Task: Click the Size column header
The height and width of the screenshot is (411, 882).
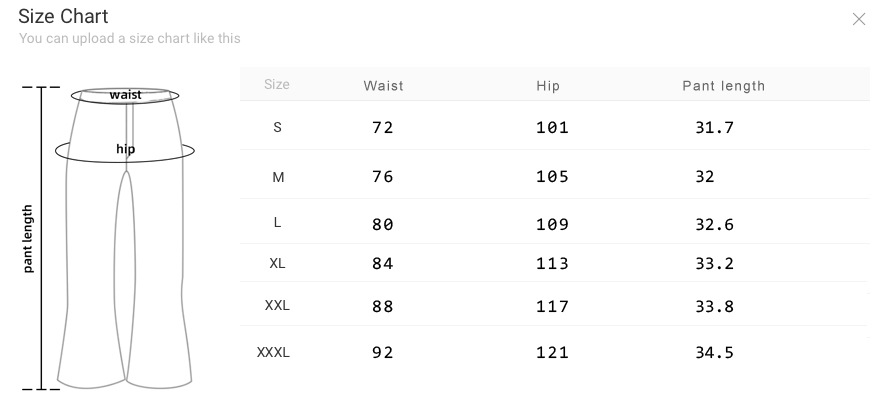Action: (x=277, y=85)
